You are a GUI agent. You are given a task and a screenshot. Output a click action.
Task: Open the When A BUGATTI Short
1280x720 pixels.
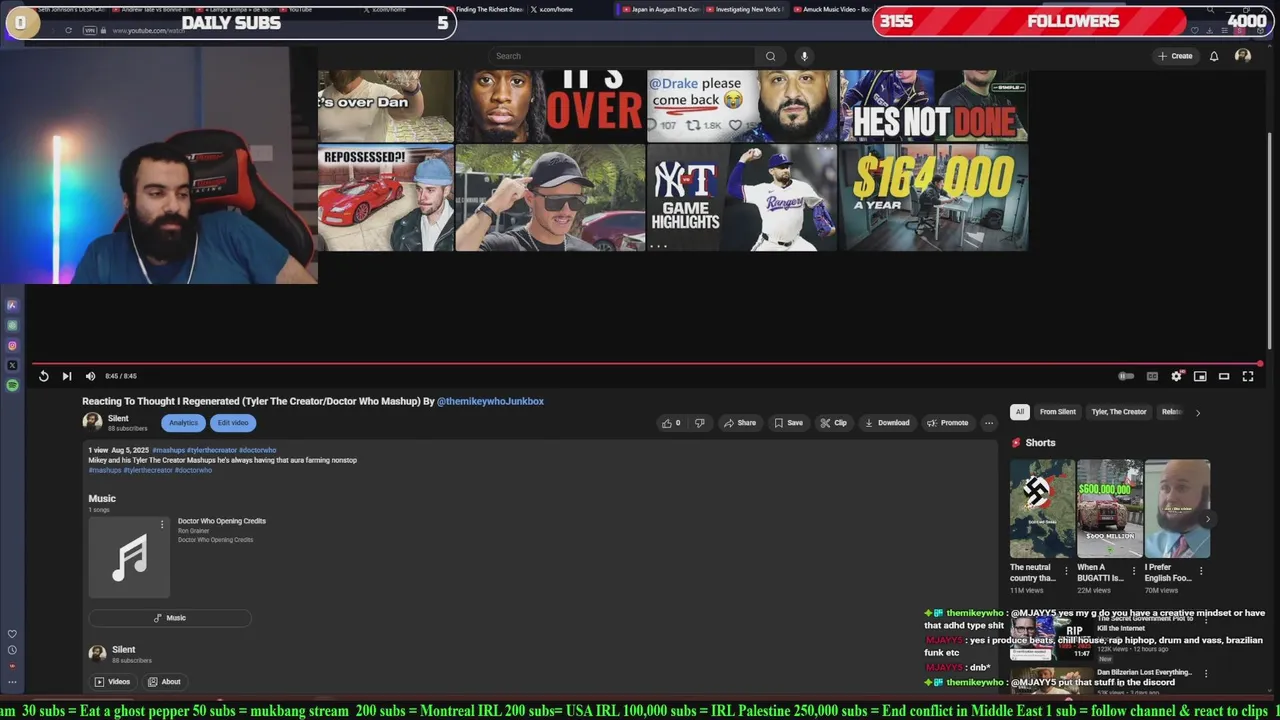pyautogui.click(x=1110, y=509)
